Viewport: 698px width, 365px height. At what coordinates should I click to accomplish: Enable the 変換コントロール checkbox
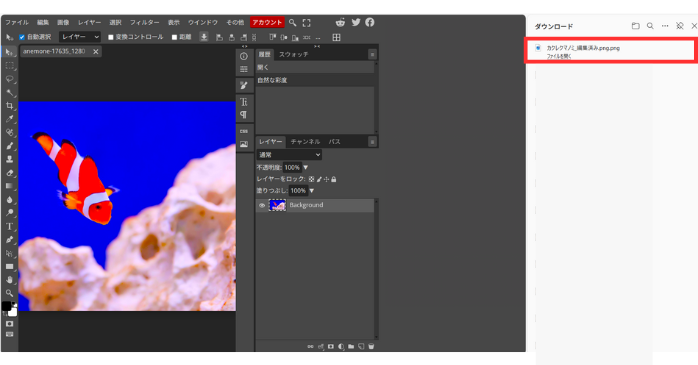coord(111,37)
